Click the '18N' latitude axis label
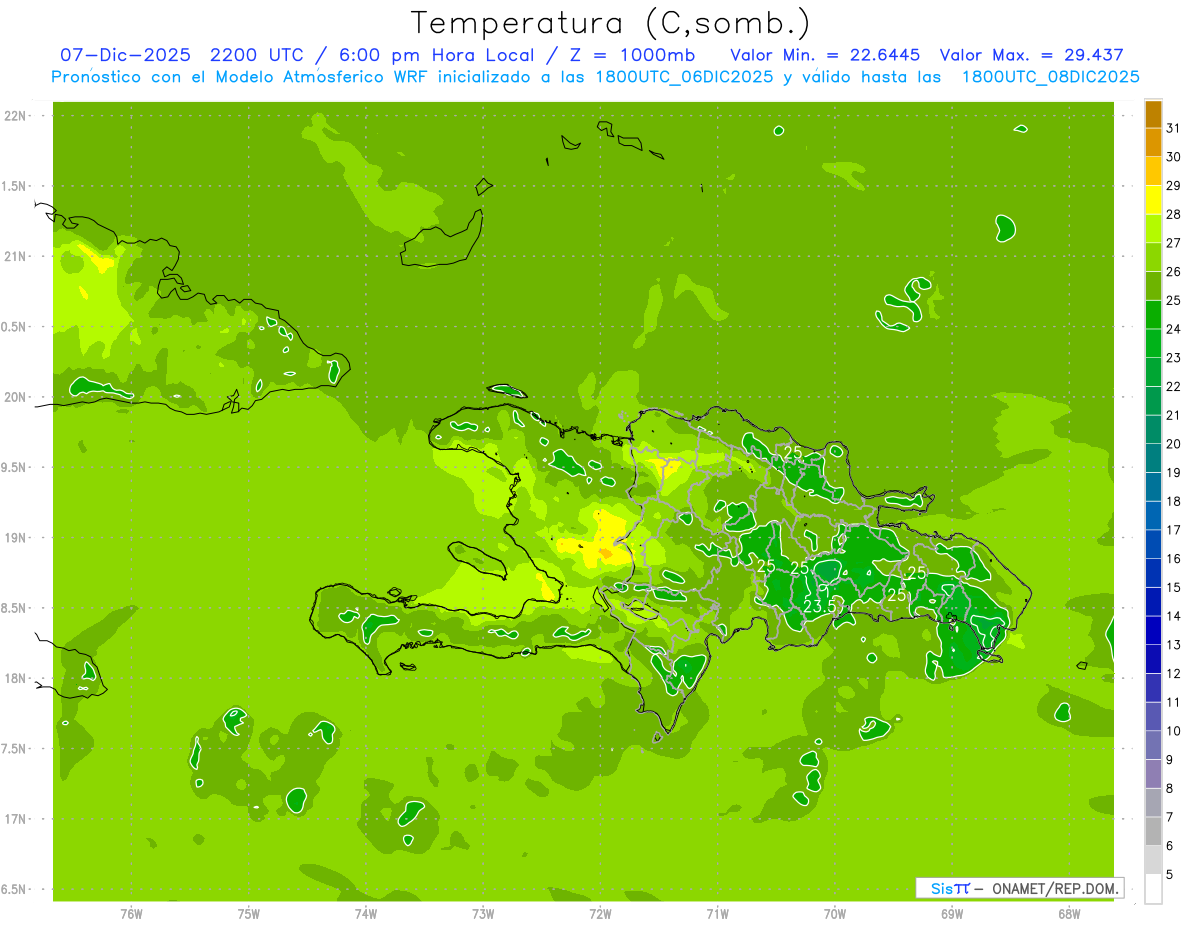 point(16,678)
